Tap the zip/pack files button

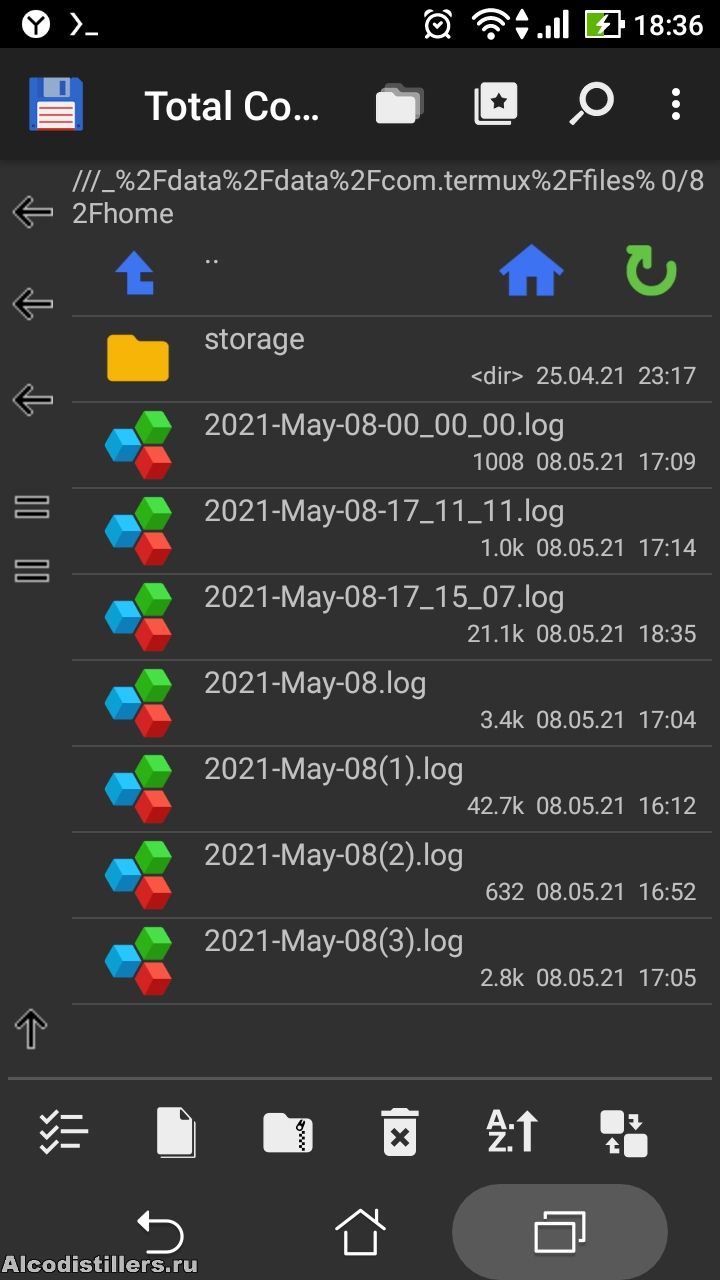pos(288,1133)
